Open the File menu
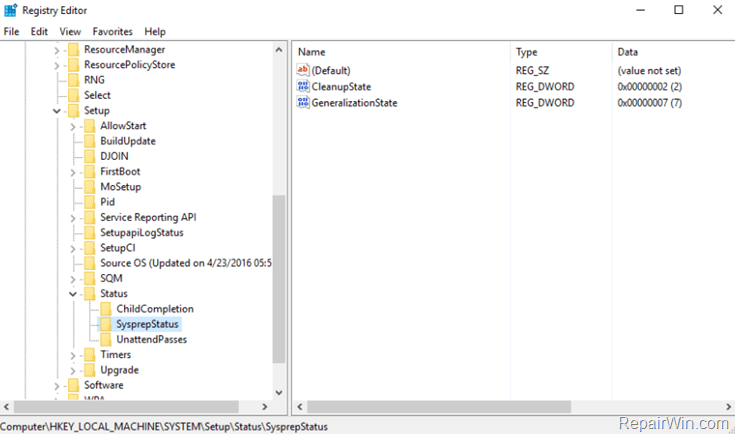 pos(11,31)
